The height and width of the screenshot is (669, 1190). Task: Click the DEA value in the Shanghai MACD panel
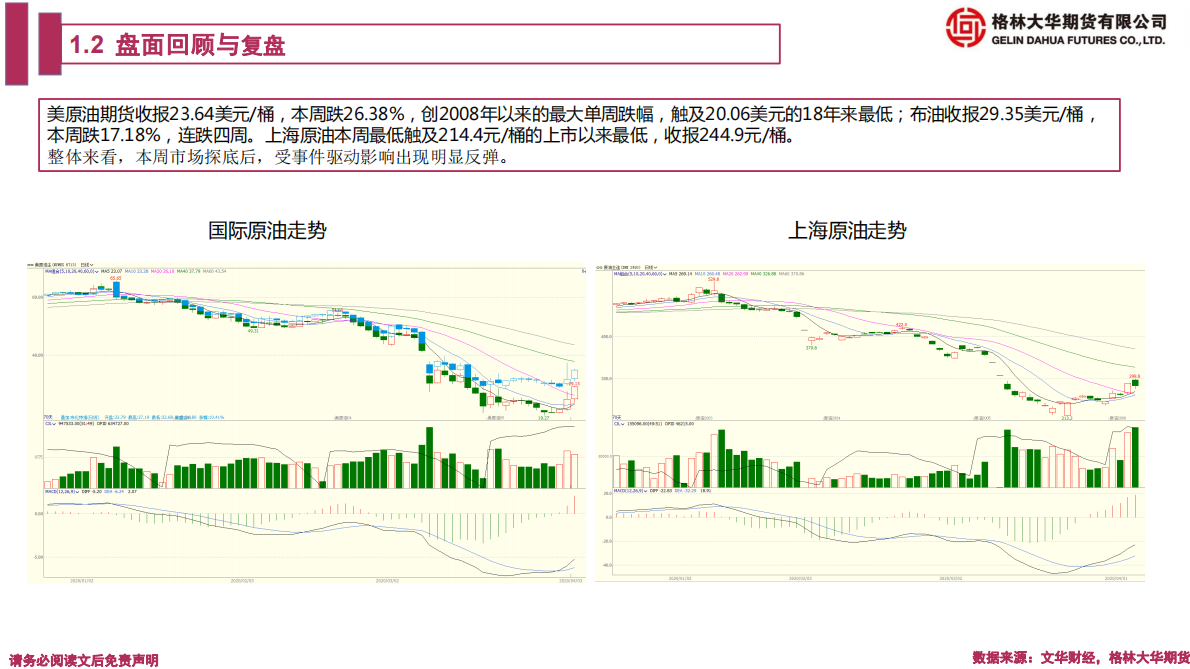pyautogui.click(x=685, y=492)
